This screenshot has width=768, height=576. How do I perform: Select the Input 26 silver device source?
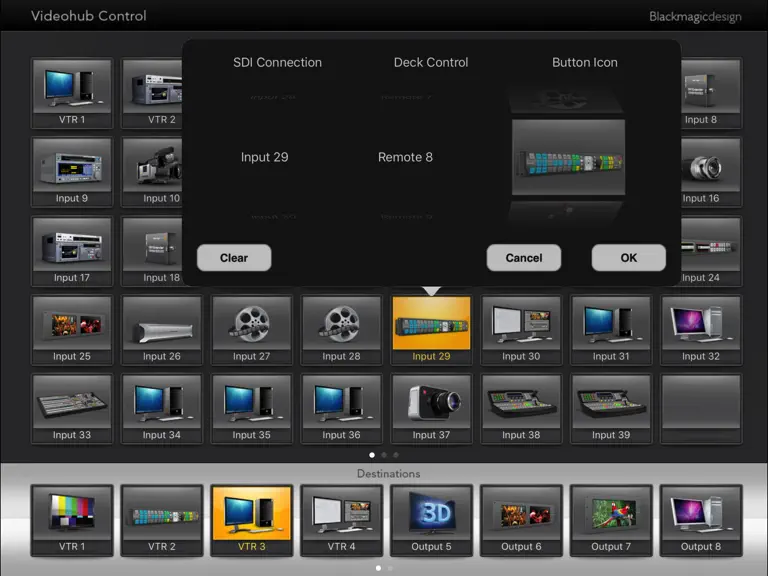point(162,330)
